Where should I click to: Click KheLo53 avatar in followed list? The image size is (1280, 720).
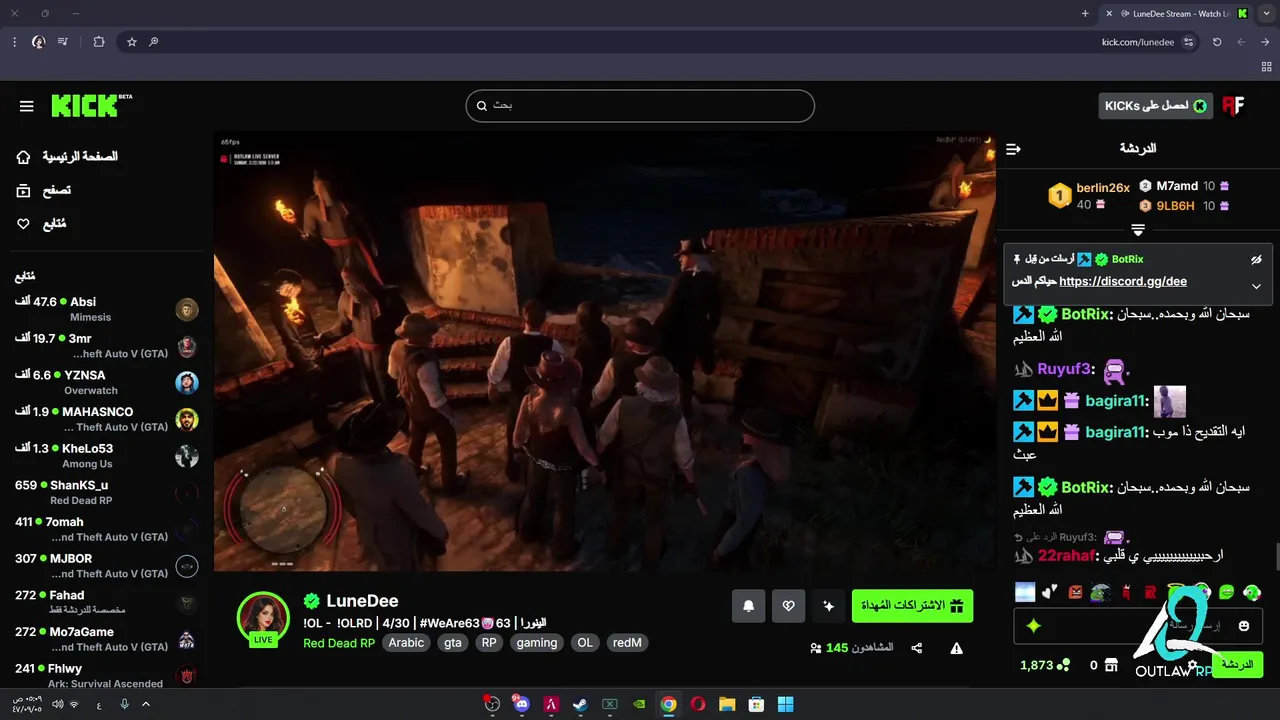(x=187, y=456)
